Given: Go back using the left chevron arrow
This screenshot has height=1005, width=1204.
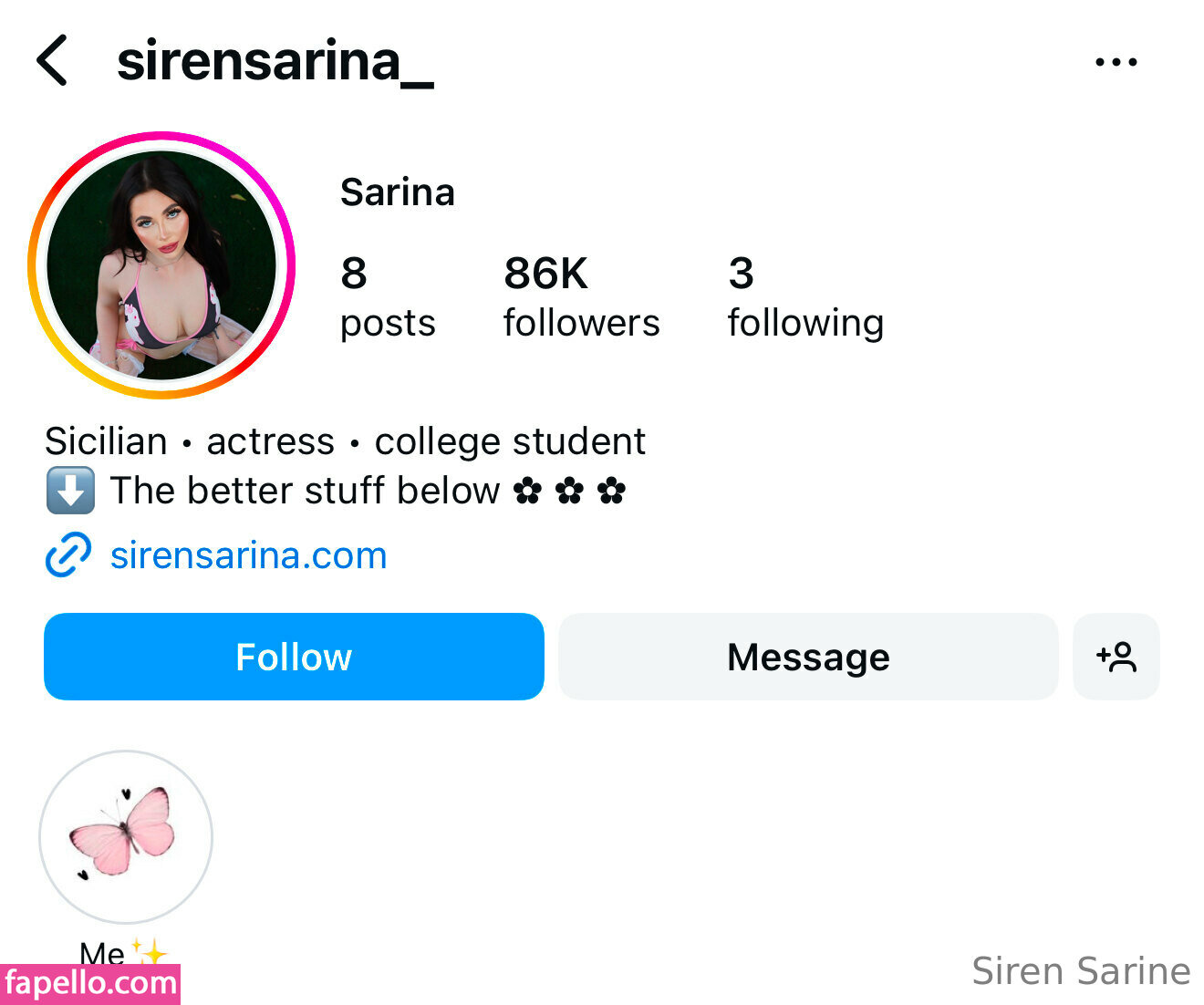Looking at the screenshot, I should [x=52, y=61].
